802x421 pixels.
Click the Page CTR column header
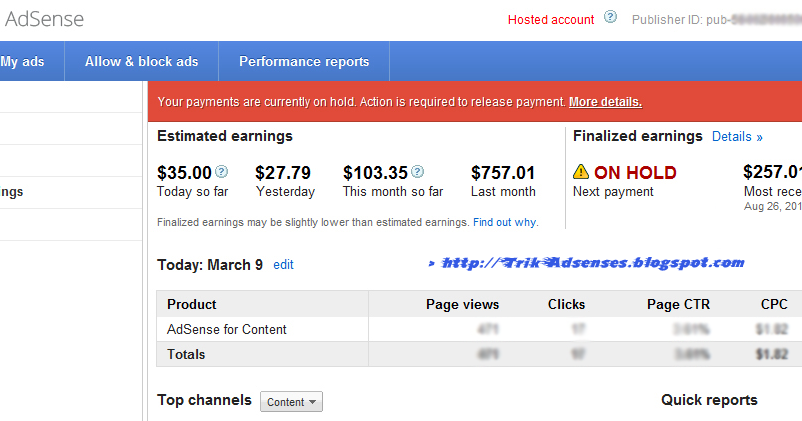point(678,304)
